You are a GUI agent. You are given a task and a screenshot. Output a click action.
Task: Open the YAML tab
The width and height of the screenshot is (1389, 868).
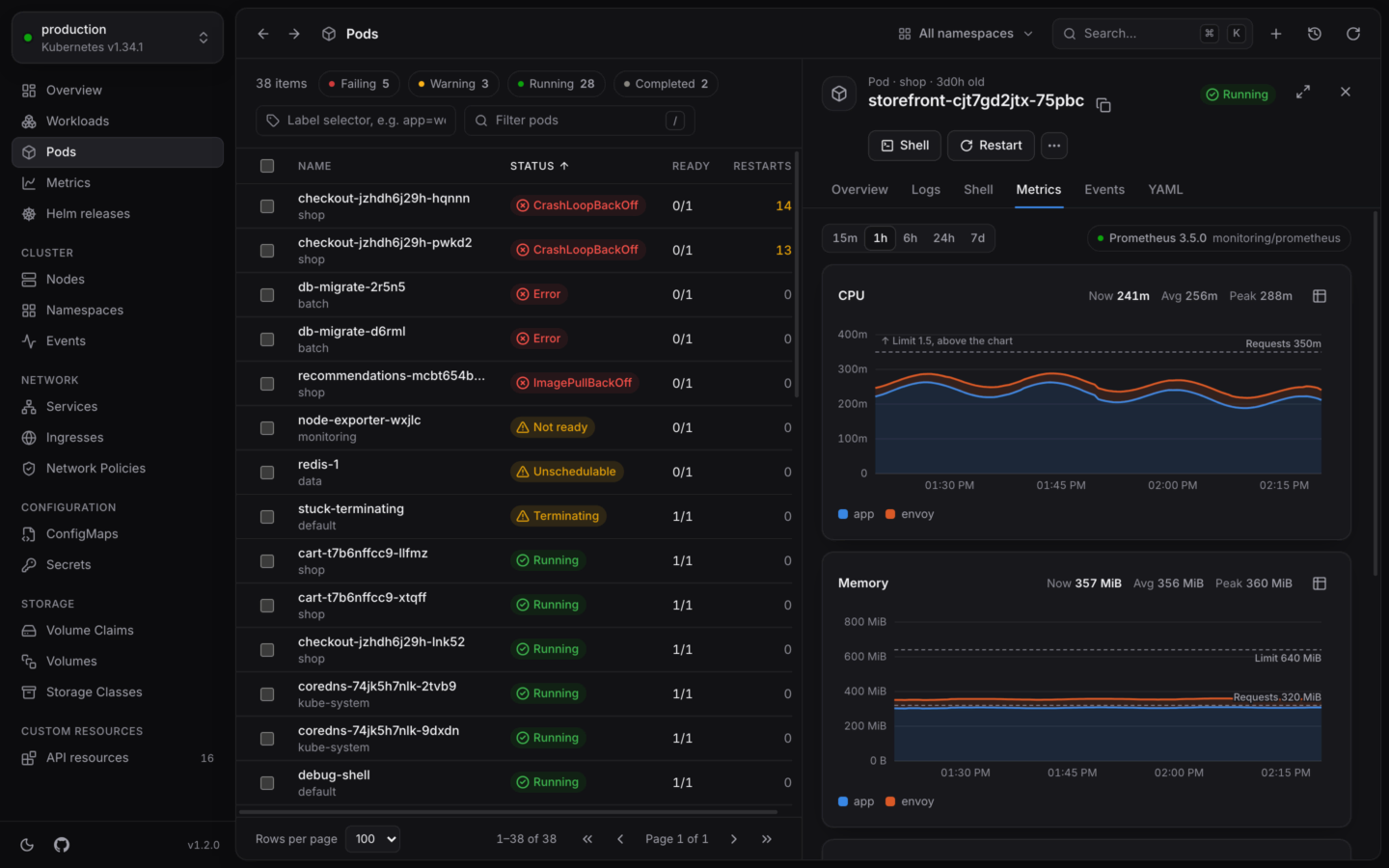point(1165,190)
